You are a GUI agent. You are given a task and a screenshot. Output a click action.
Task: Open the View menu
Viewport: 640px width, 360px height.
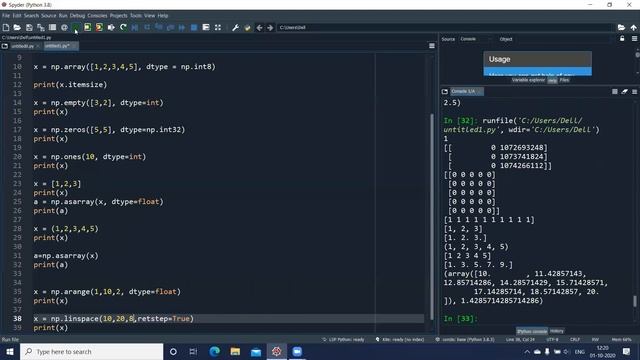coord(149,16)
